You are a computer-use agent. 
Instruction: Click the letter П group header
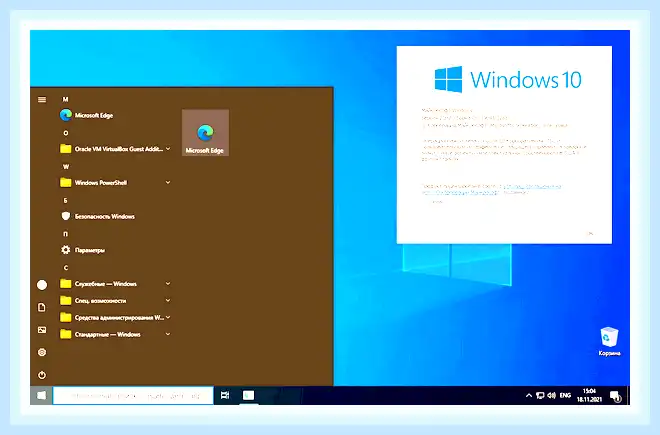click(x=65, y=234)
